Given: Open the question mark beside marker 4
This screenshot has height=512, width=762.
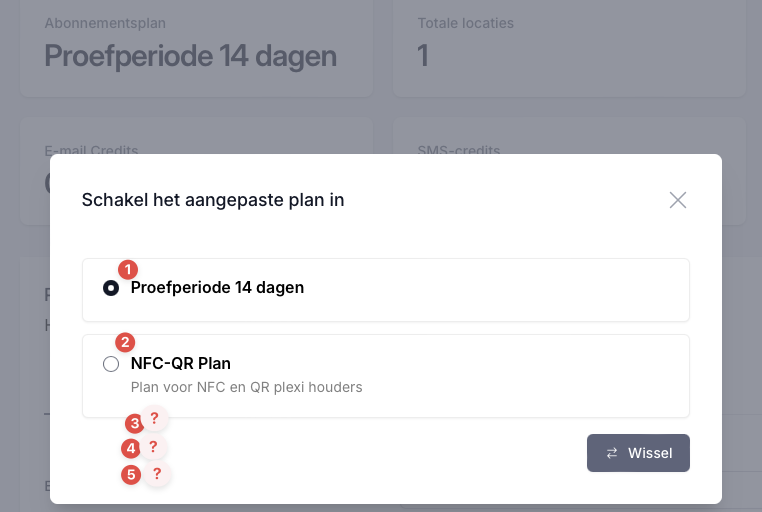Looking at the screenshot, I should [153, 446].
